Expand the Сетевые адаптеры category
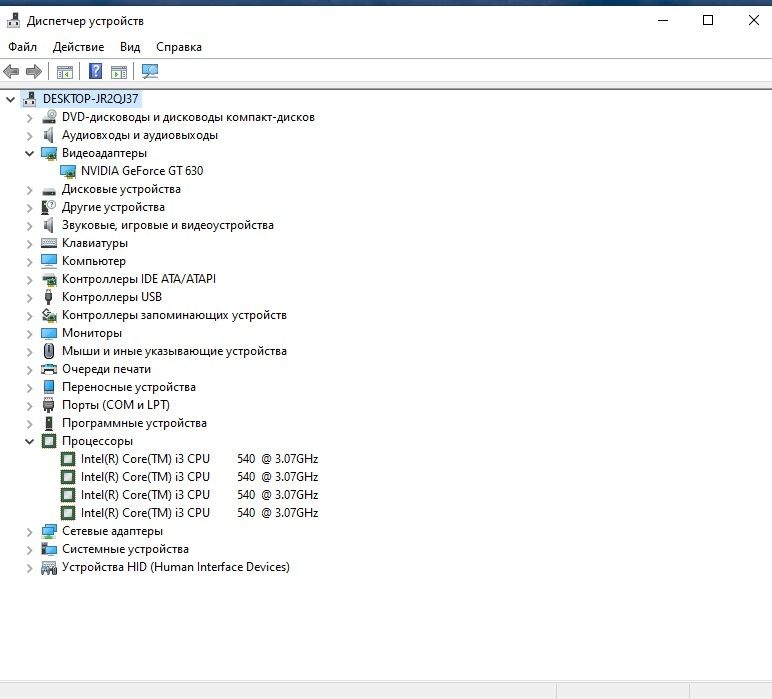Viewport: 772px width, 699px height. [30, 532]
